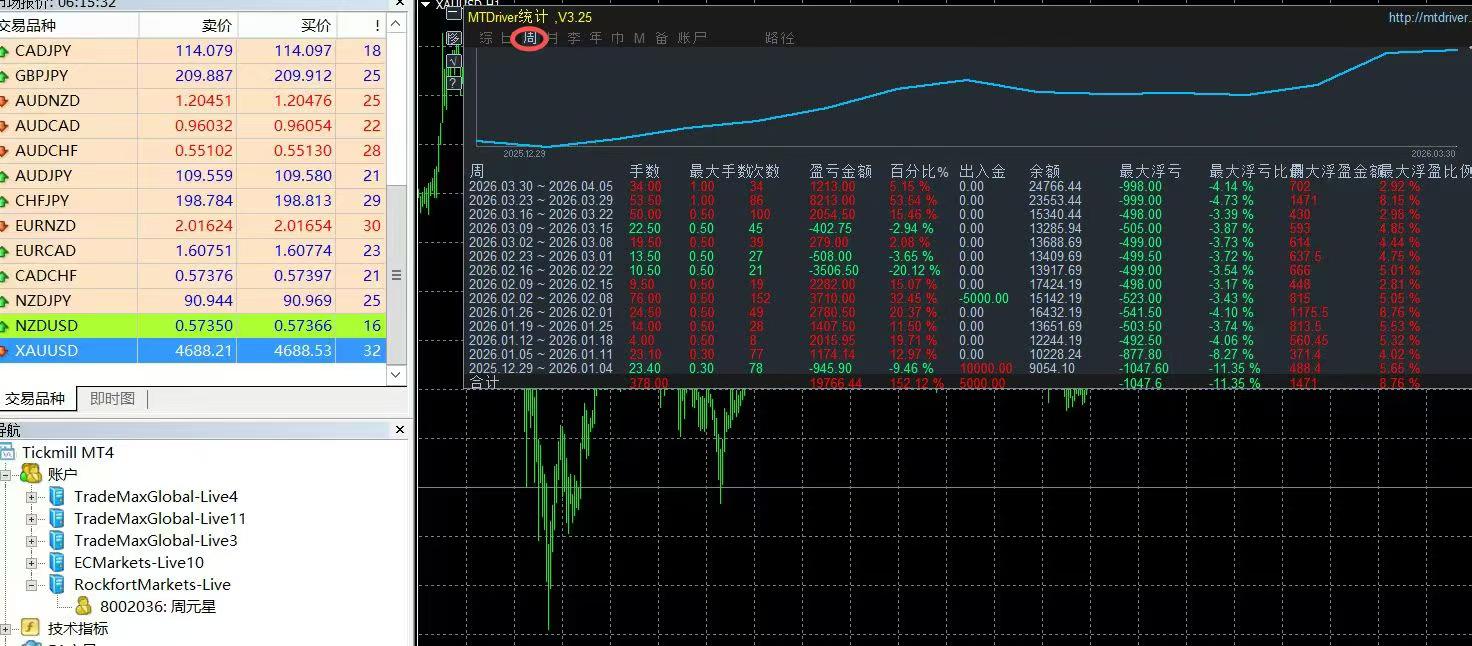Select the CHFJPY symbol row

coord(193,201)
